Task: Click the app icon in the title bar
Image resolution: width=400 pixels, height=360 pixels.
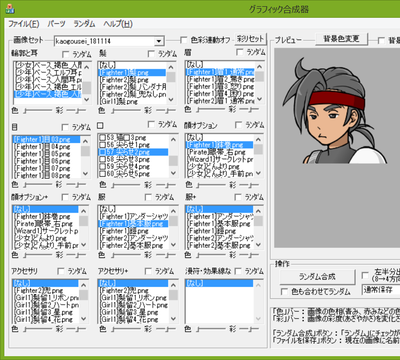Action: (10, 8)
